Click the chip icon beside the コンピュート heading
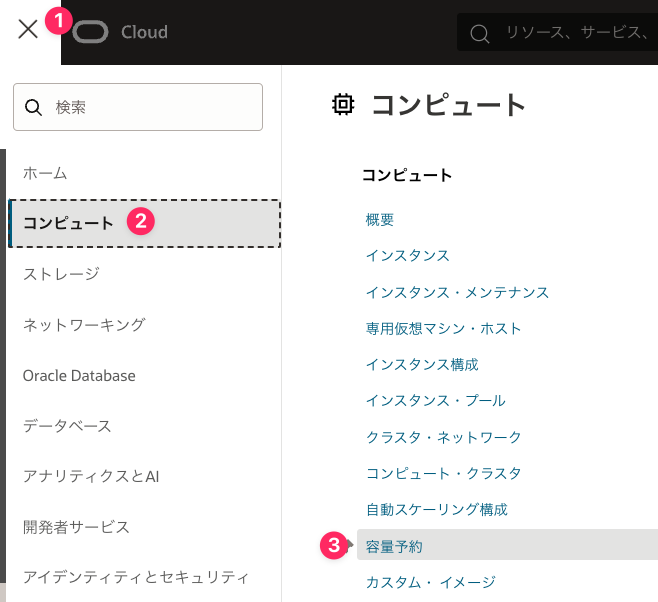This screenshot has height=602, width=658. tap(343, 104)
